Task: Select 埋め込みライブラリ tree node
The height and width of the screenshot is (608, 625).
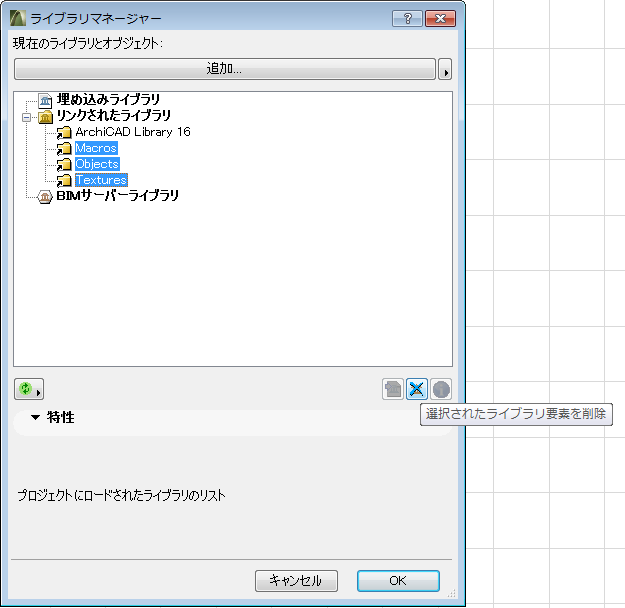Action: tap(108, 99)
